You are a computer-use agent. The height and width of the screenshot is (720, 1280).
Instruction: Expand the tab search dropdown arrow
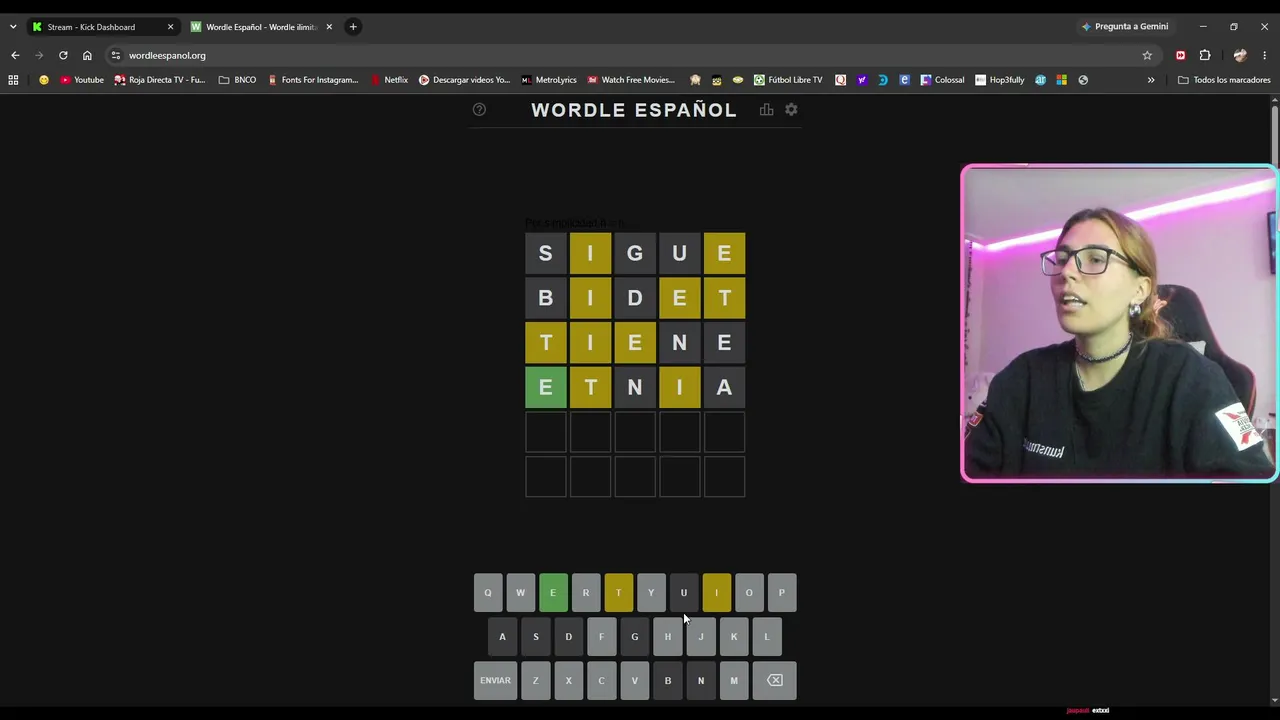point(13,27)
